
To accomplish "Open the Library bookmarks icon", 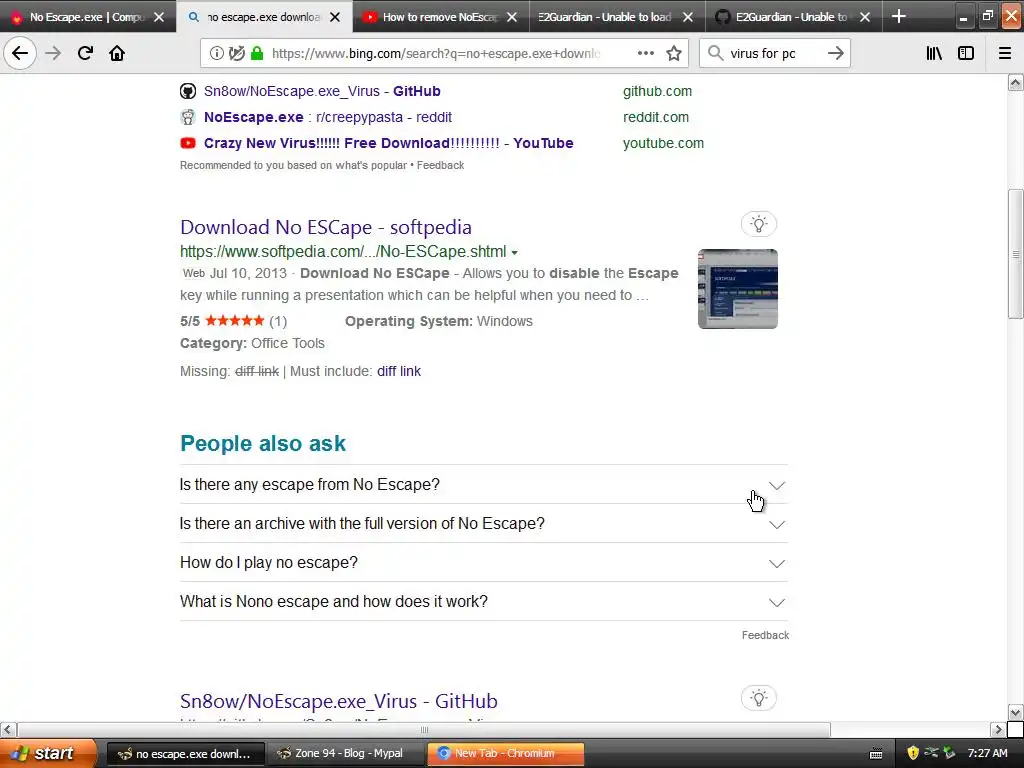I will 934,53.
